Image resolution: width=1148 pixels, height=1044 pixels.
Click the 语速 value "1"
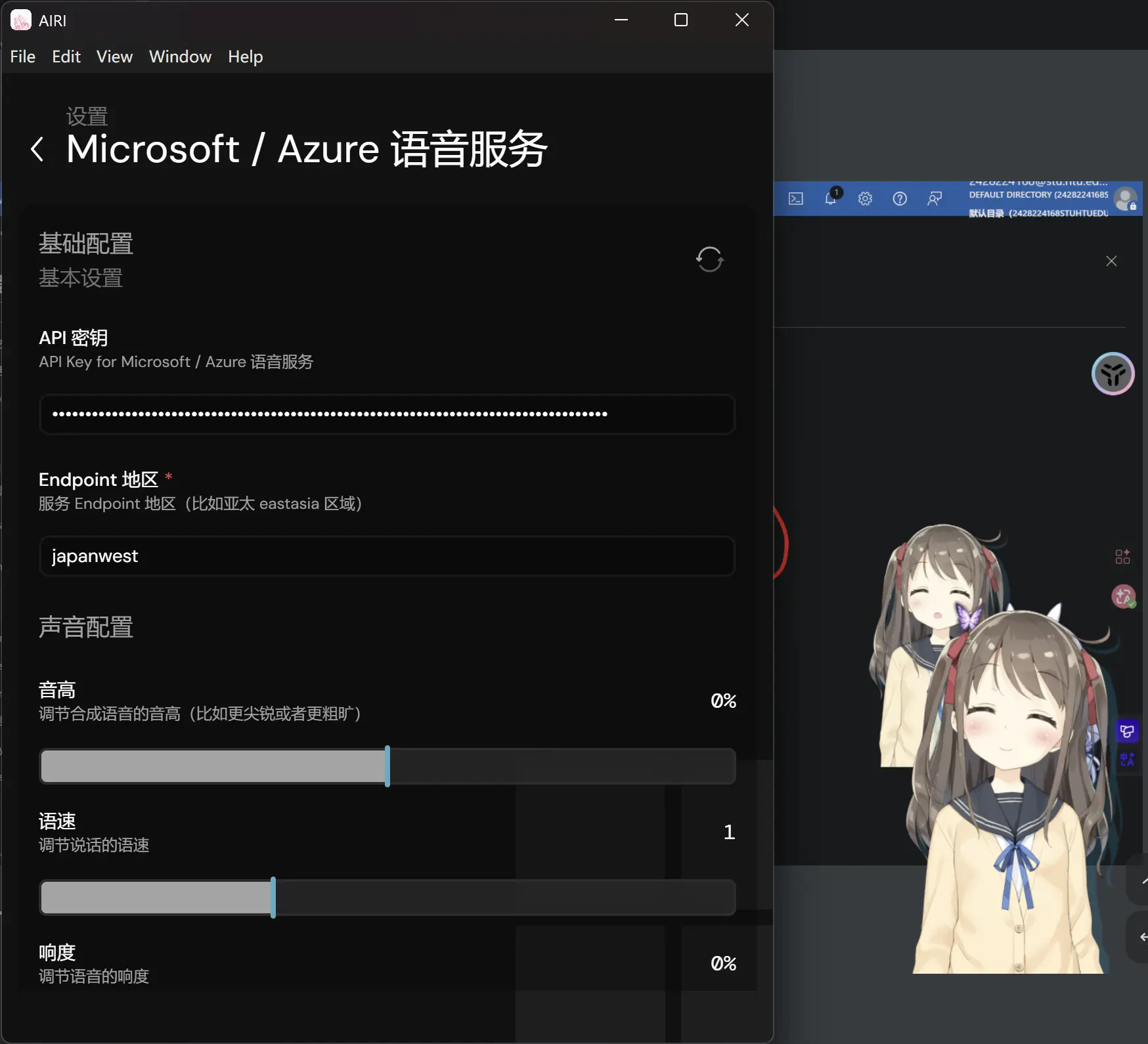729,832
